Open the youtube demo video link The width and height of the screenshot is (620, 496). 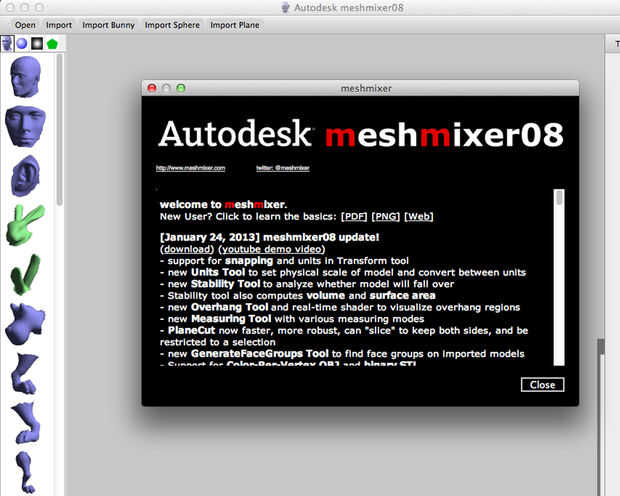tap(272, 249)
